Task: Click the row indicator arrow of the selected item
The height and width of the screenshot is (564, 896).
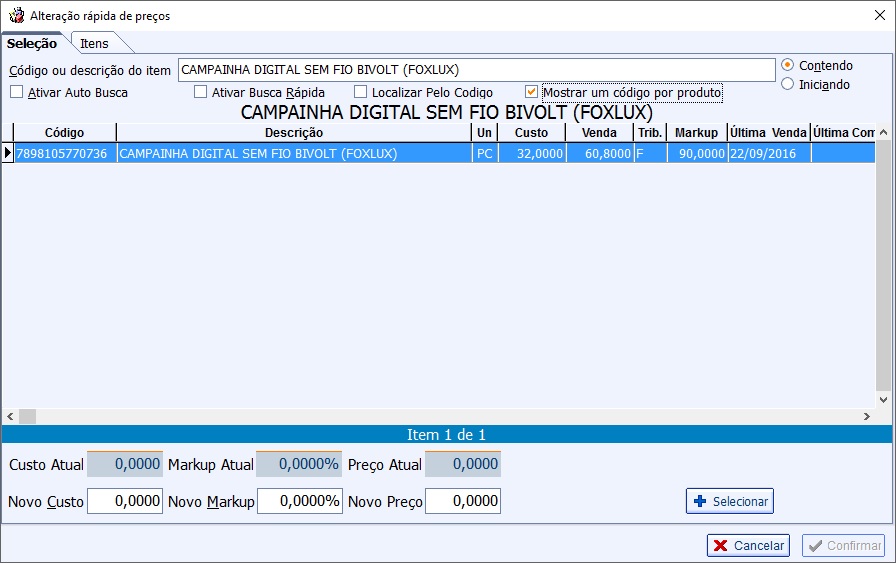Action: tap(7, 153)
